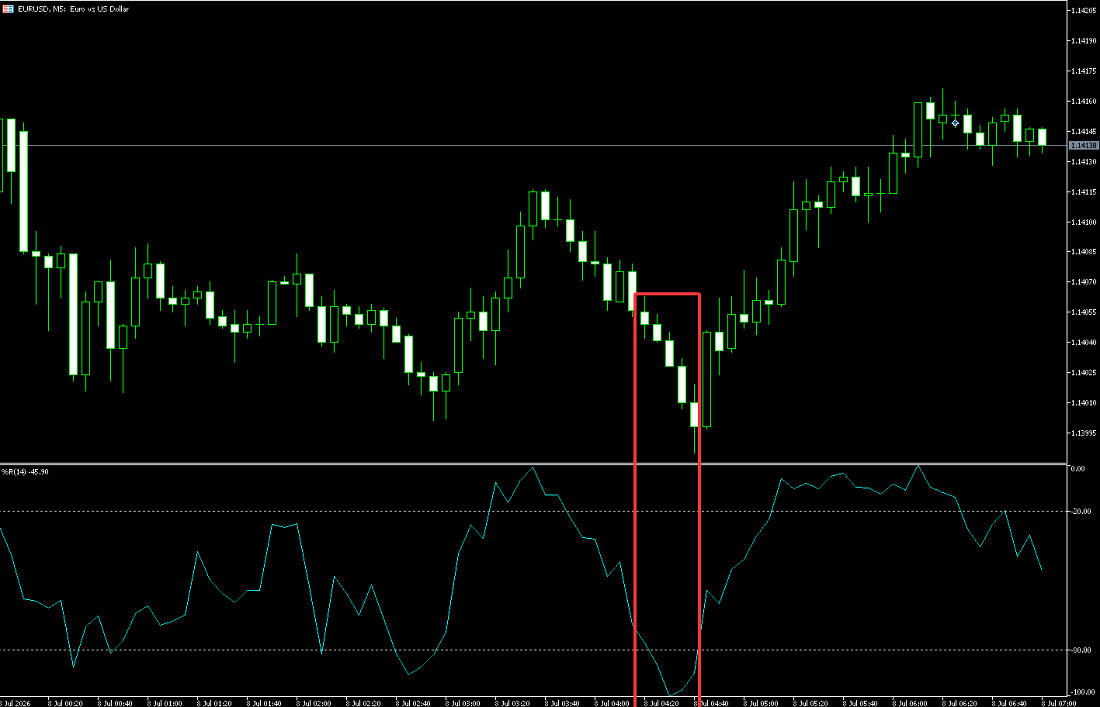
Task: Select the 0.00 mark on indicator scale
Action: (x=1080, y=469)
